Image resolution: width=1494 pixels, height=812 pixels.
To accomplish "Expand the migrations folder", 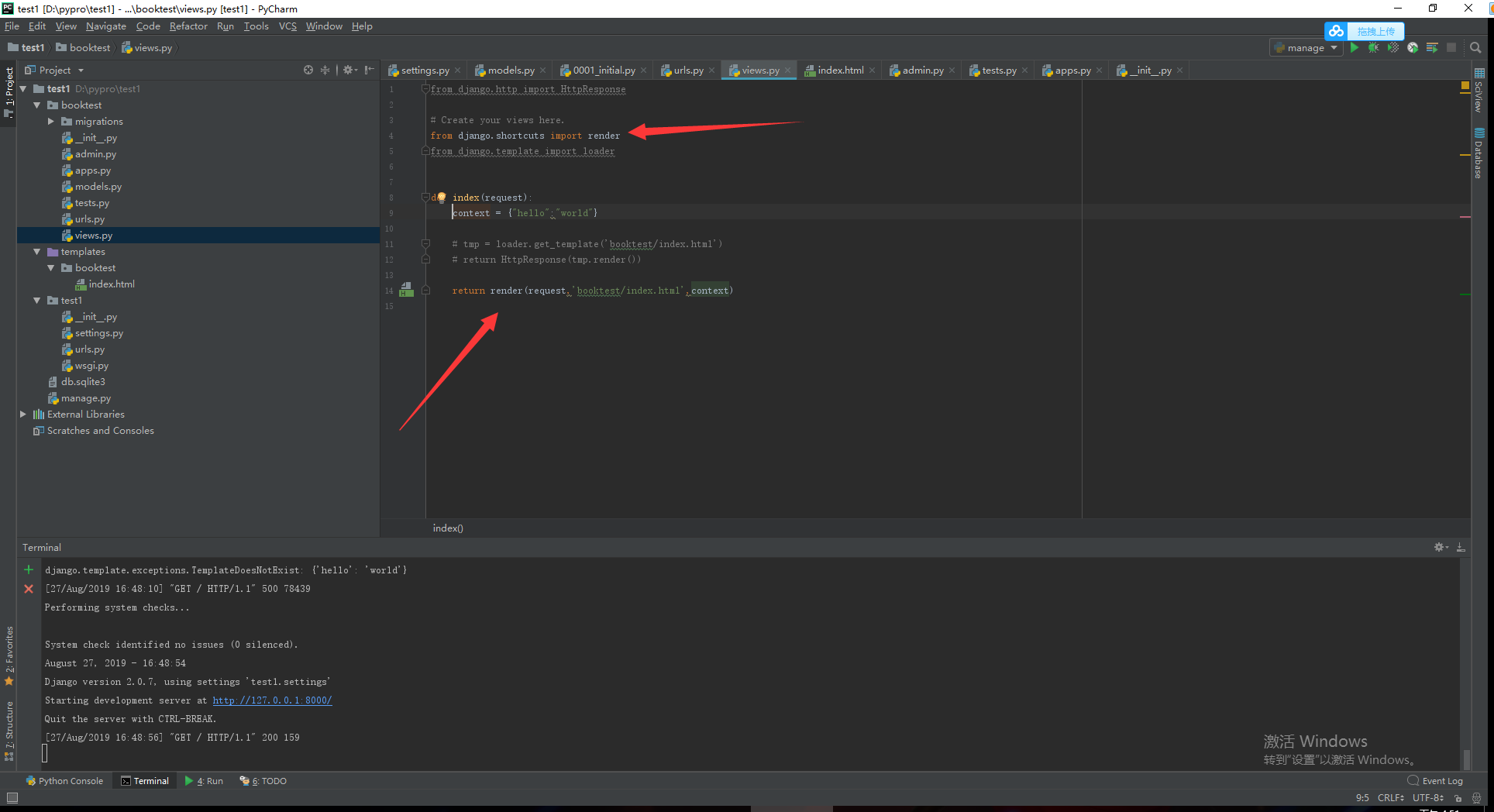I will [x=51, y=122].
